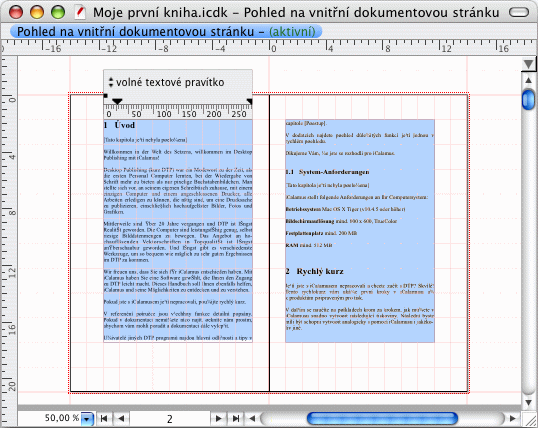This screenshot has height=428, width=538.
Task: Open the zoom percentage dropdown arrow
Action: tap(87, 419)
